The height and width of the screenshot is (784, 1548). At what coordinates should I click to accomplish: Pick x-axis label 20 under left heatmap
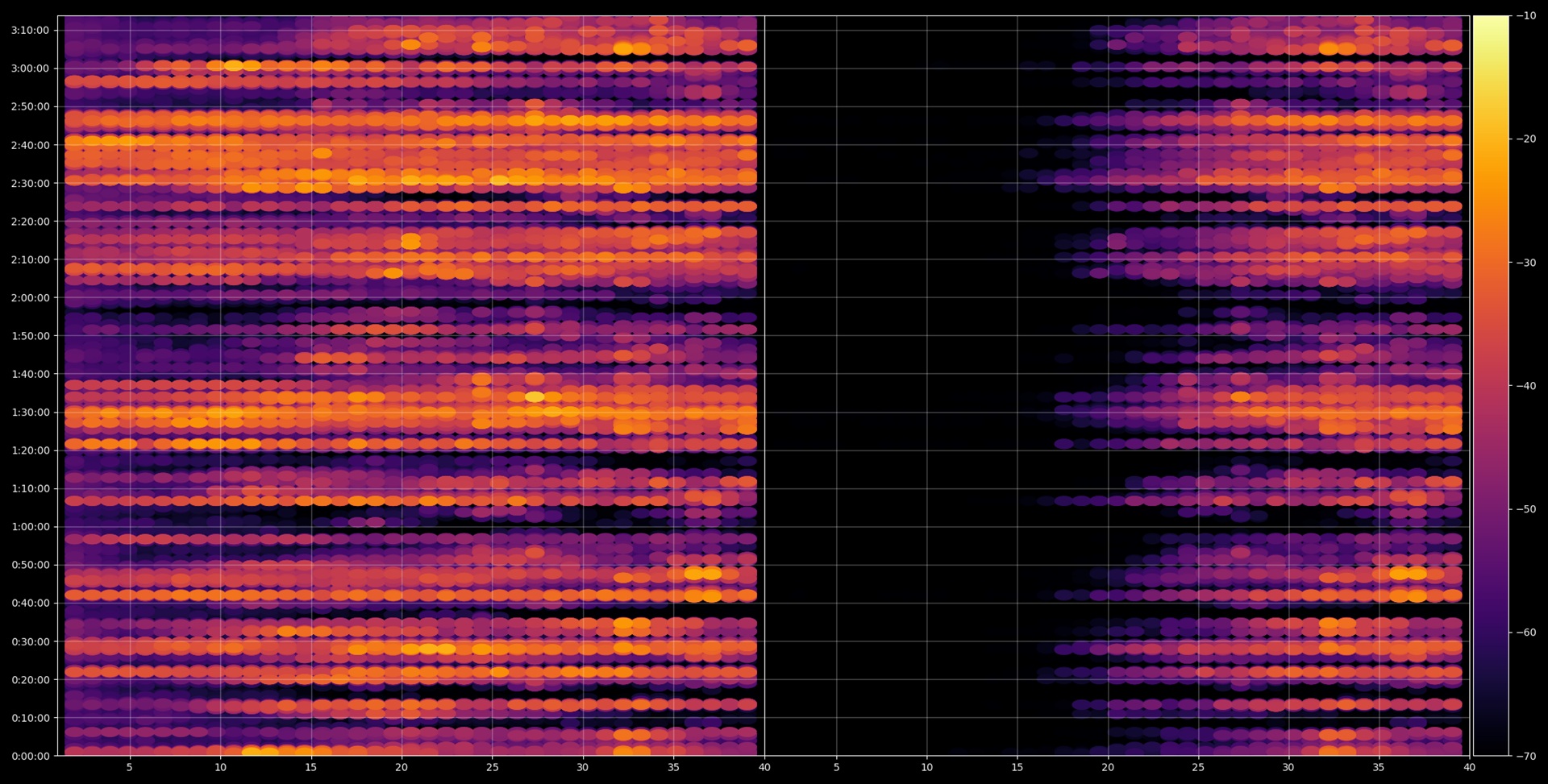(402, 767)
